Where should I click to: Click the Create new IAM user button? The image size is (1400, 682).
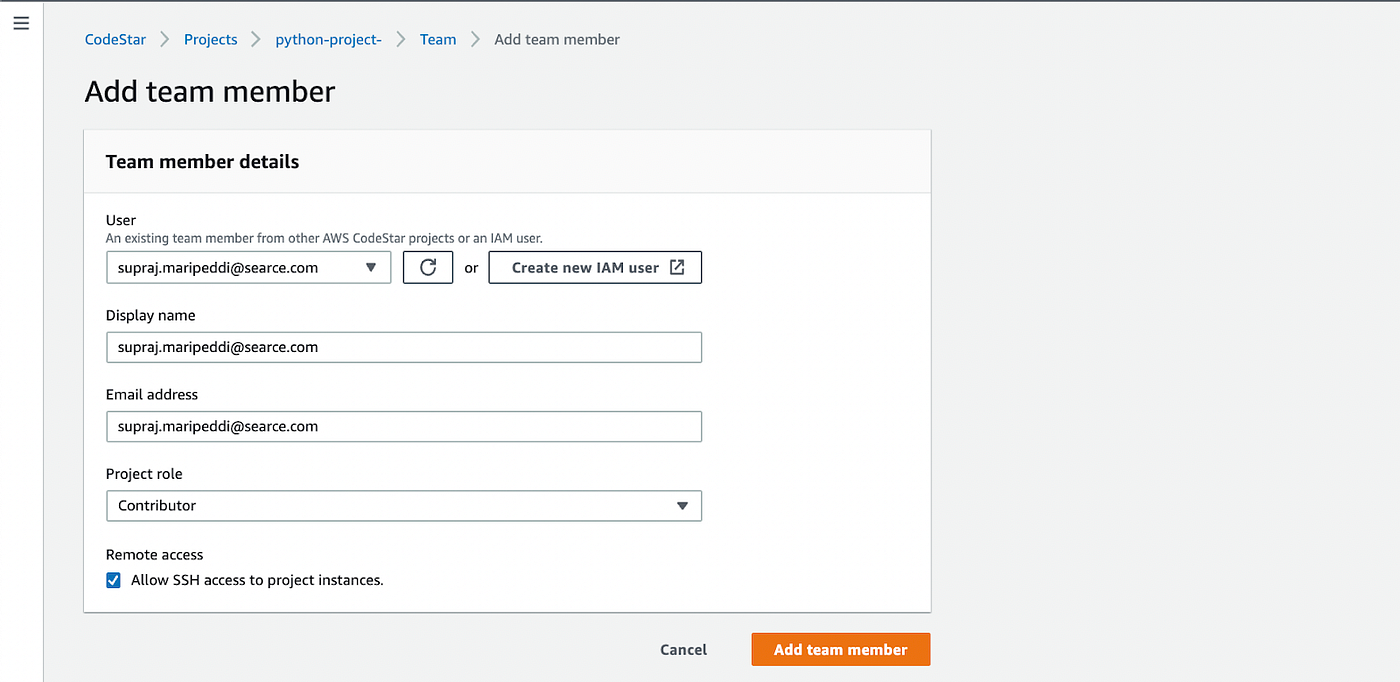595,267
